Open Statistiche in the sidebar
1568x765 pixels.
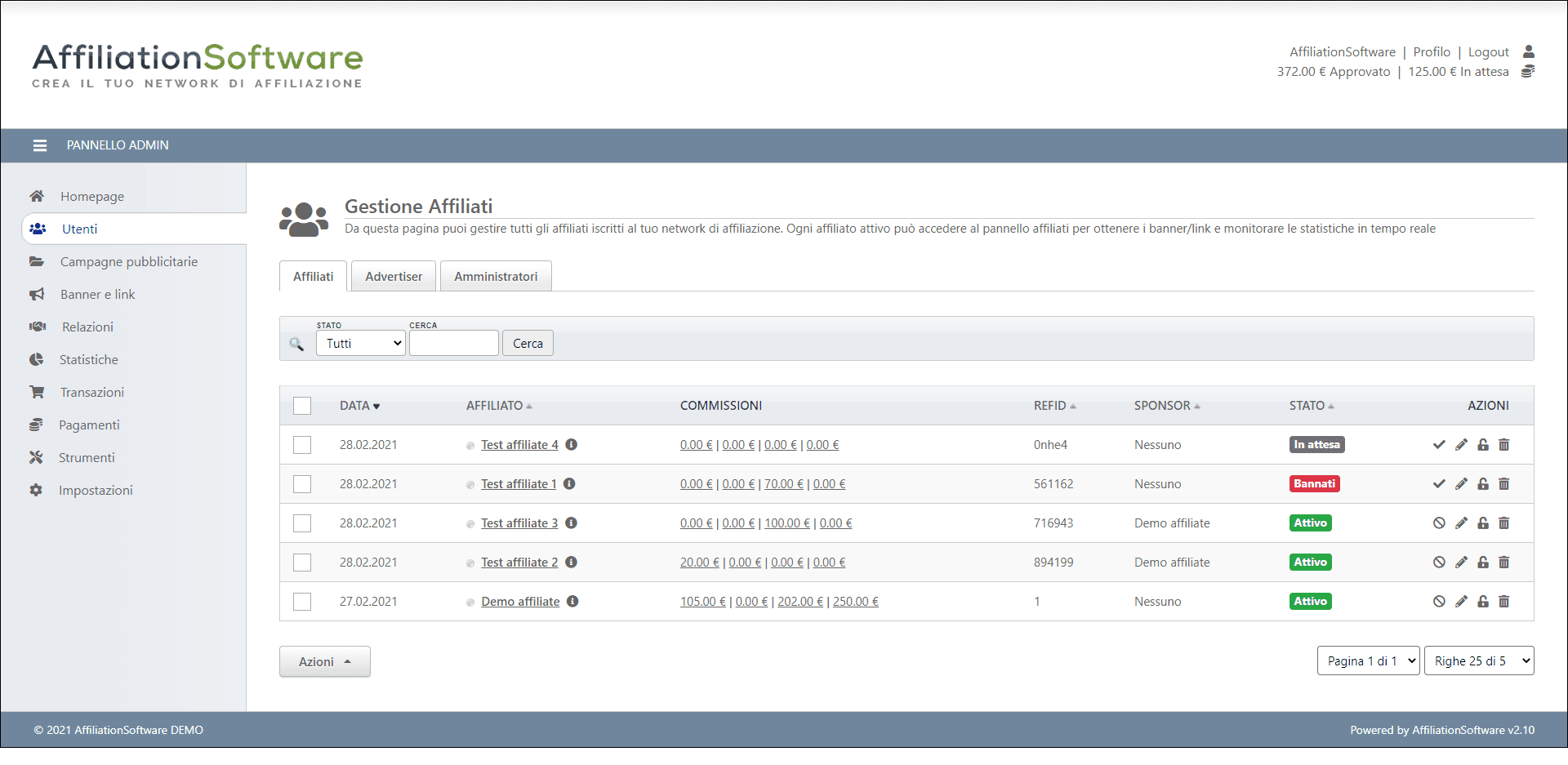click(x=88, y=360)
